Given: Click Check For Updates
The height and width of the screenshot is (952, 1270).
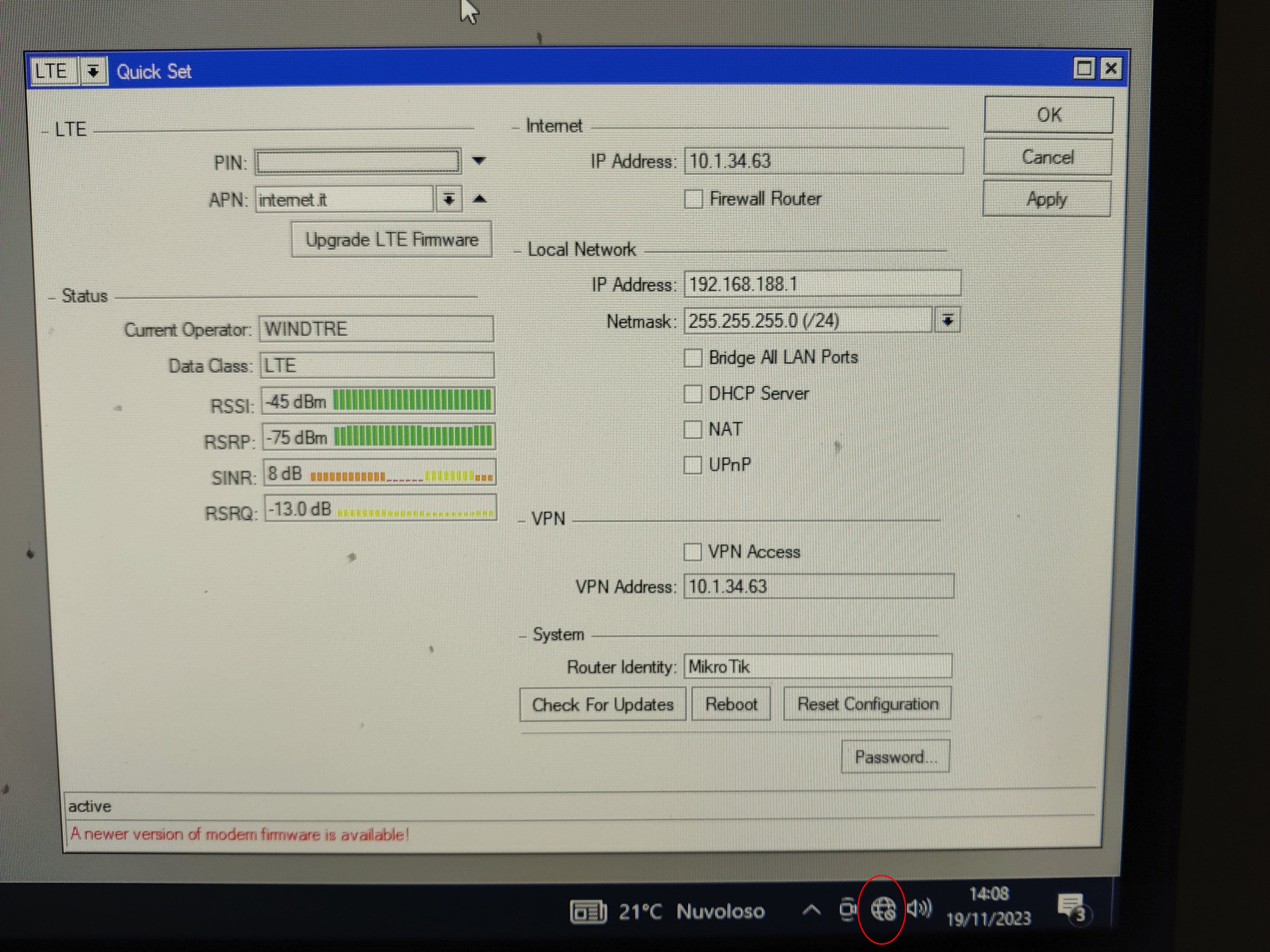Looking at the screenshot, I should pyautogui.click(x=603, y=704).
